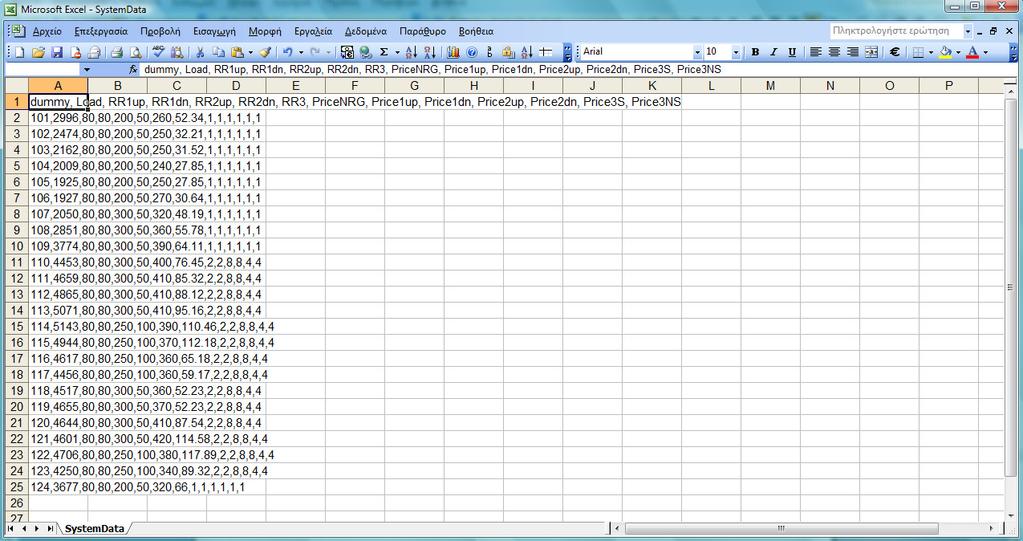Toggle Bold formatting
1023x541 pixels.
click(x=756, y=52)
